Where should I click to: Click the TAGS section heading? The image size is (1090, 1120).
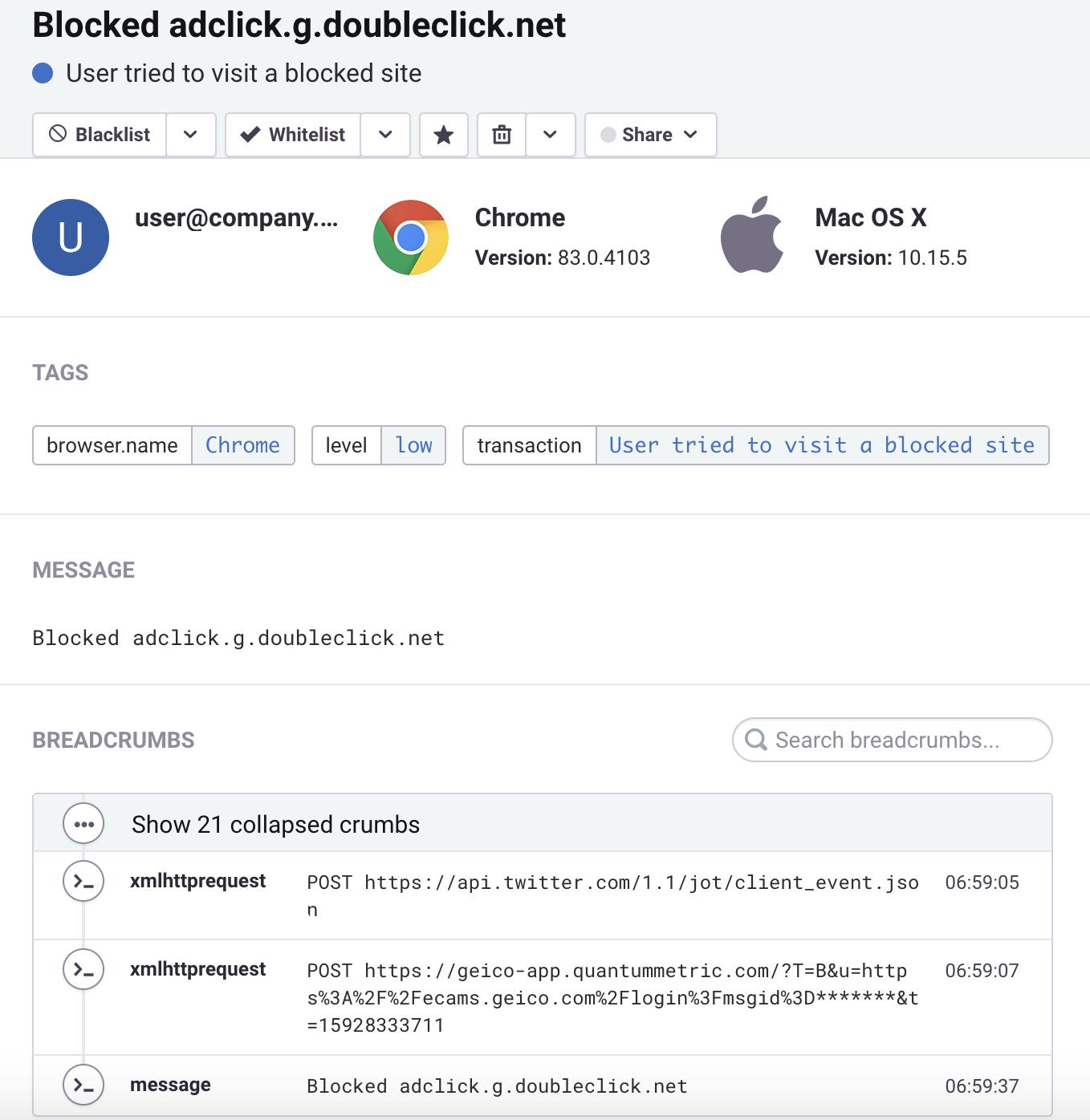[60, 372]
